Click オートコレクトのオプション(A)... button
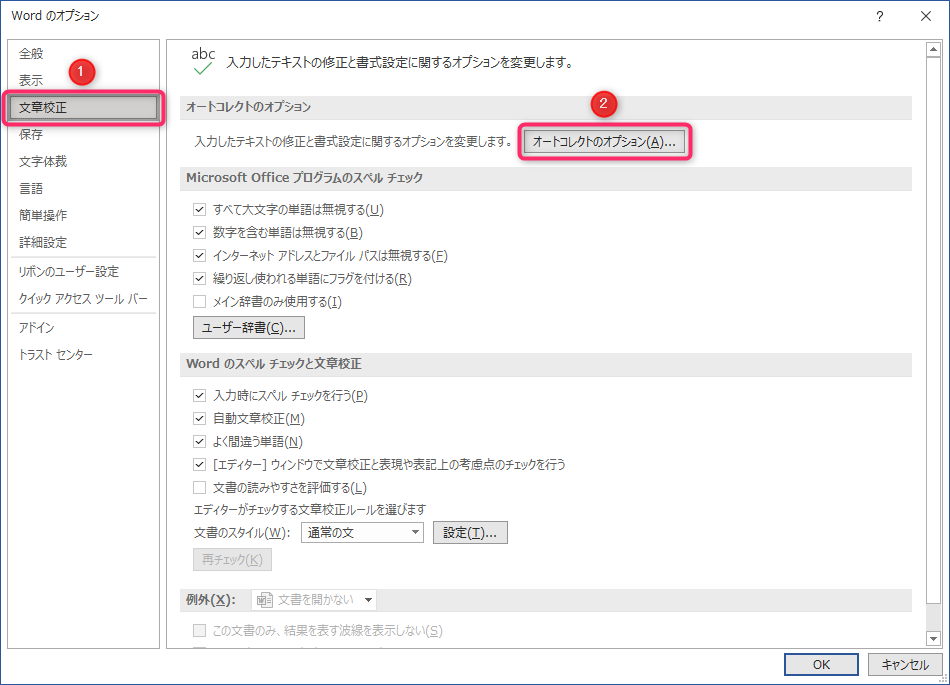The width and height of the screenshot is (950, 685). tap(604, 142)
